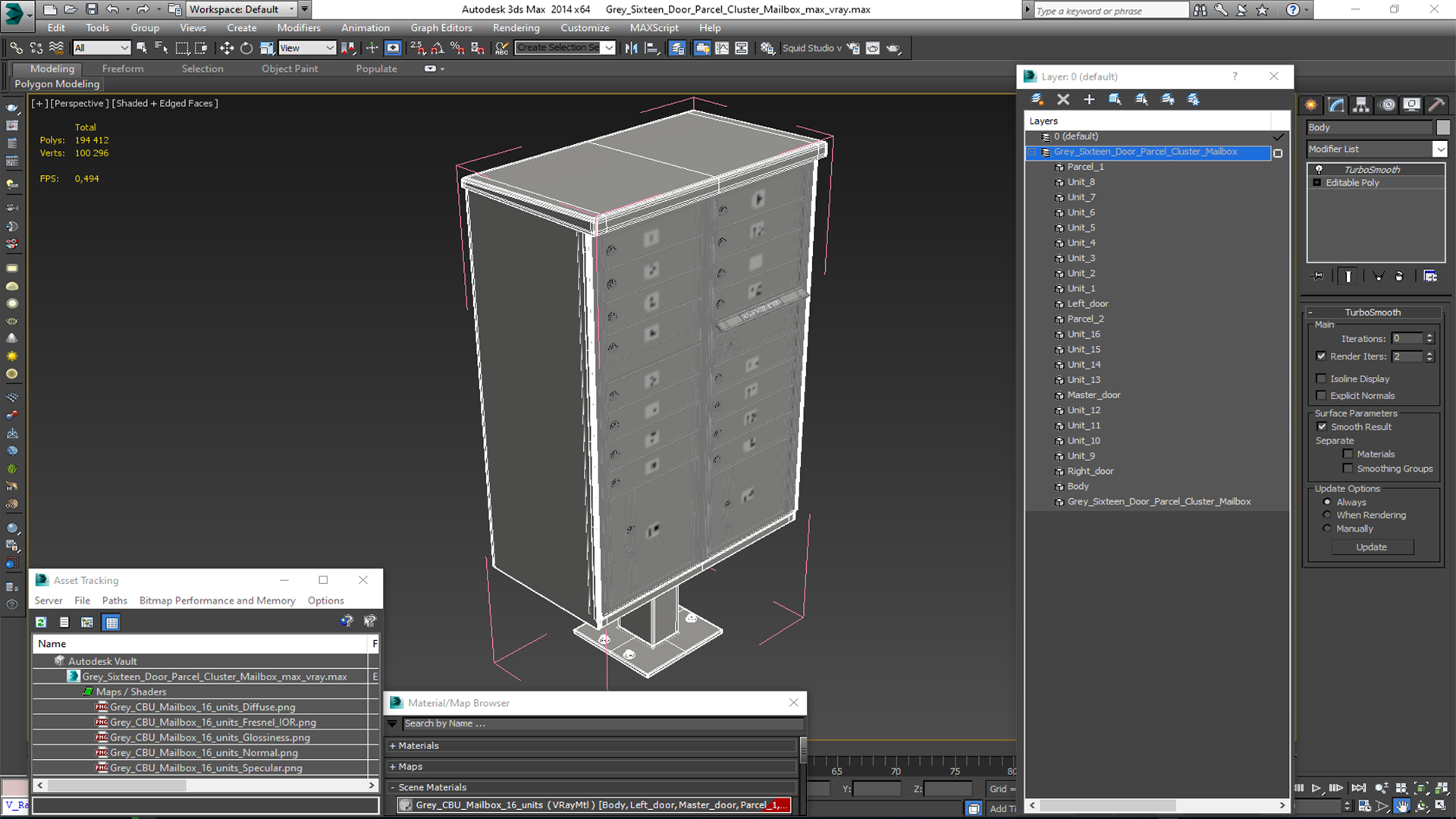Open the Create command panel tab
The height and width of the screenshot is (819, 1456).
click(1310, 105)
